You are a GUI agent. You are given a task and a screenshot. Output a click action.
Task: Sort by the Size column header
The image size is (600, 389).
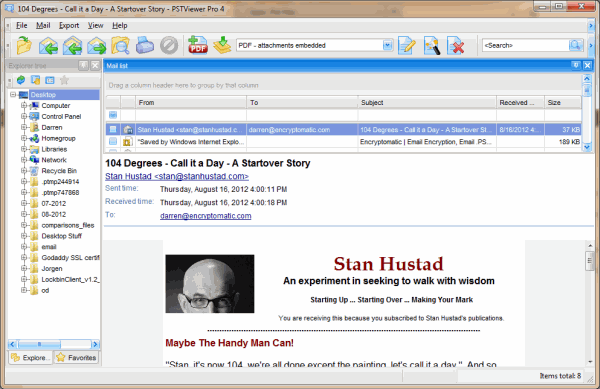[563, 103]
